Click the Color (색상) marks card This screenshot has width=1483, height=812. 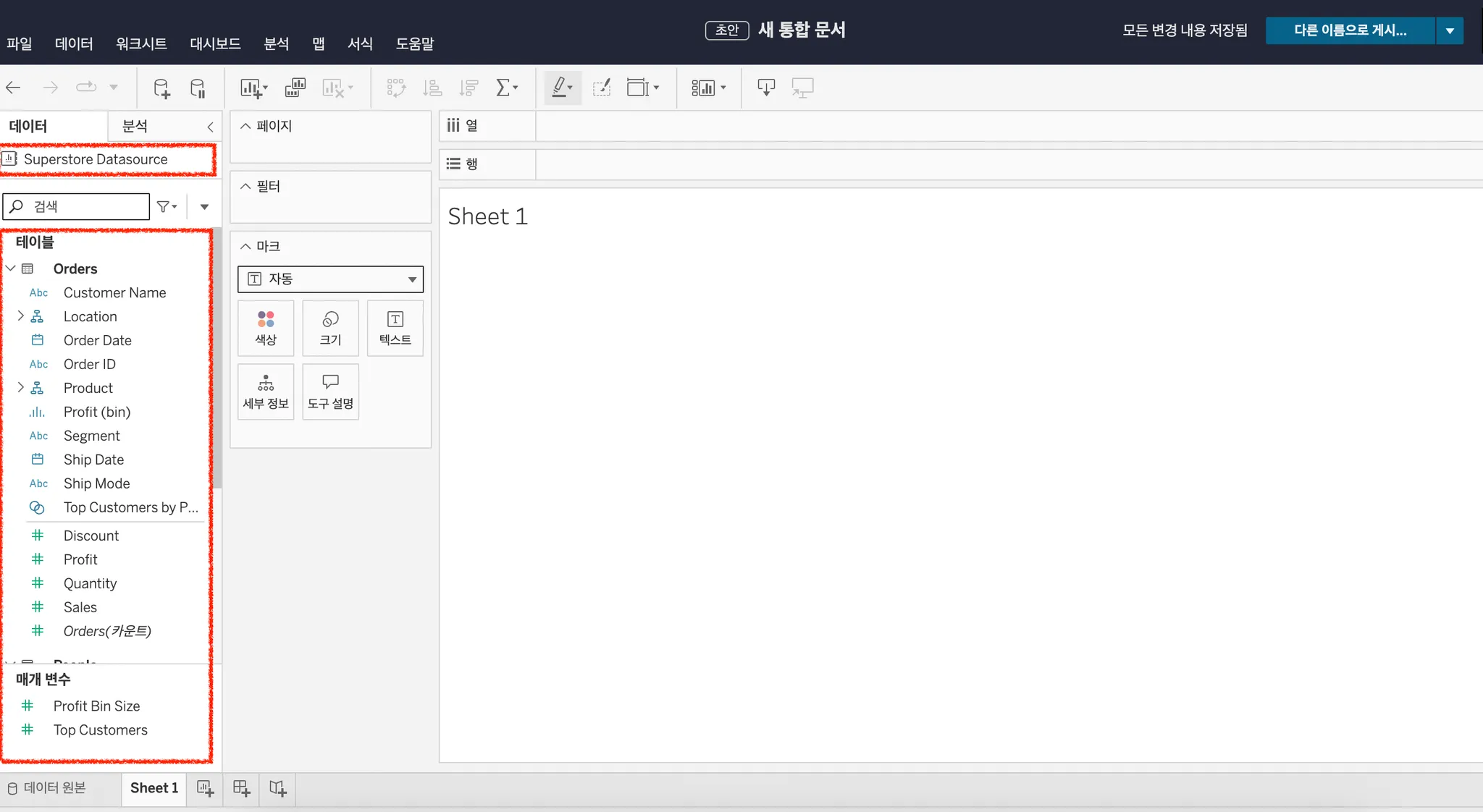[x=266, y=328]
